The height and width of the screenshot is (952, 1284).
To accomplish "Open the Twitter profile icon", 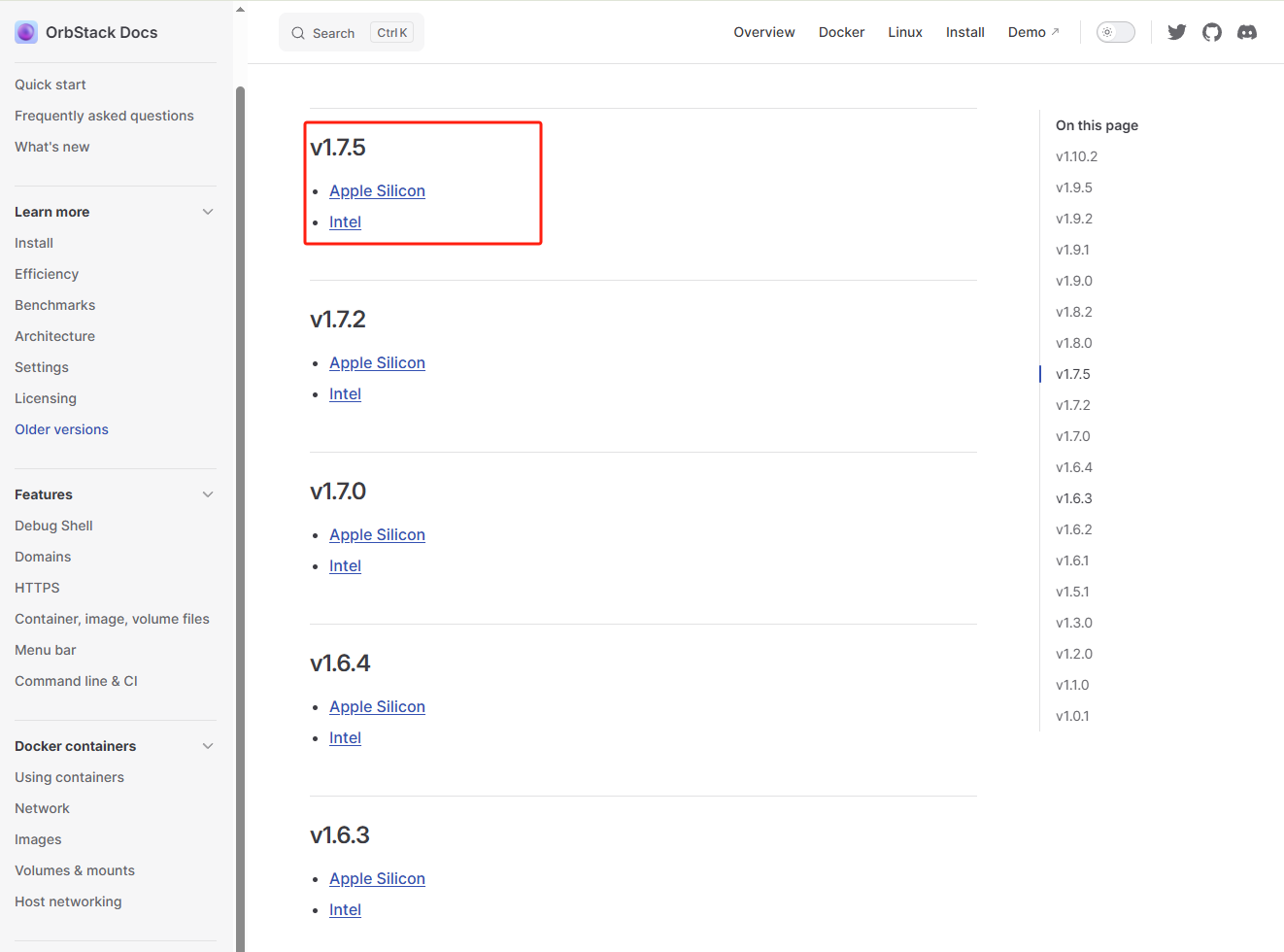I will [1177, 32].
